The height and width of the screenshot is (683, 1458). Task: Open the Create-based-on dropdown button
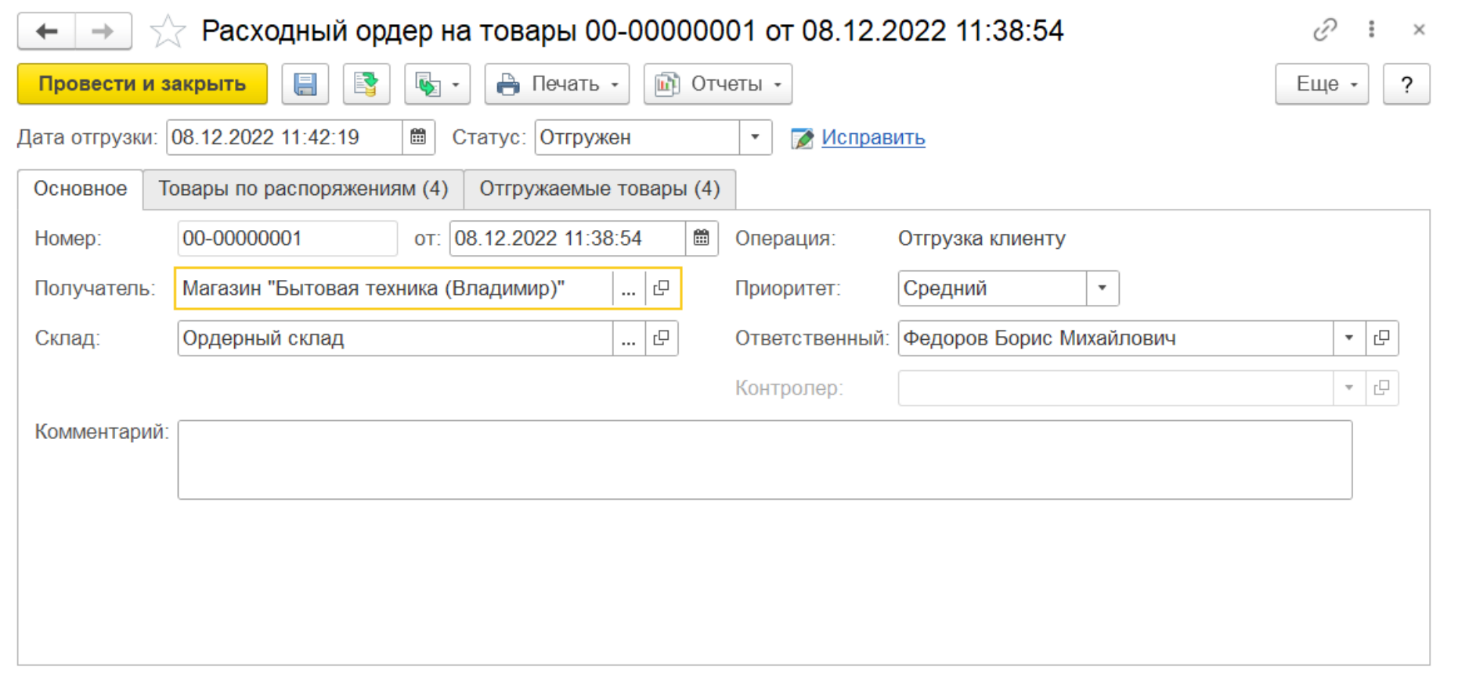[437, 85]
